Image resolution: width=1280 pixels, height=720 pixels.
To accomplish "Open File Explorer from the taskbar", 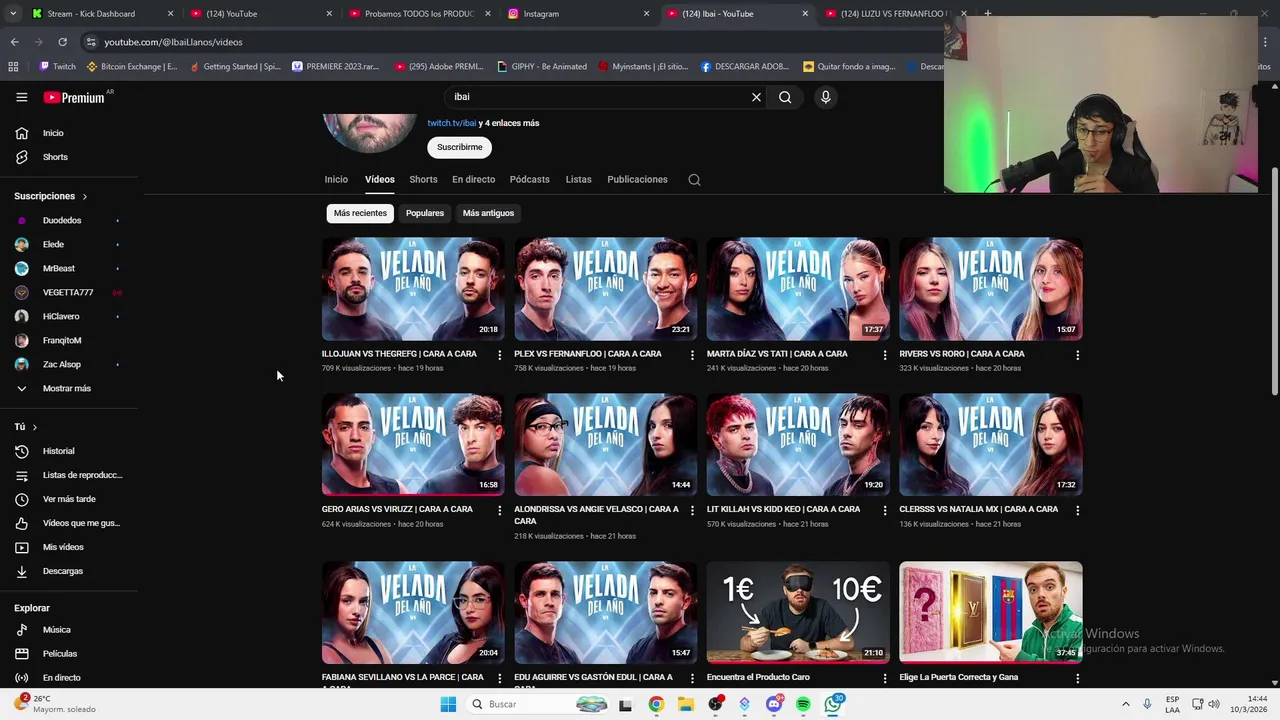I will [686, 704].
